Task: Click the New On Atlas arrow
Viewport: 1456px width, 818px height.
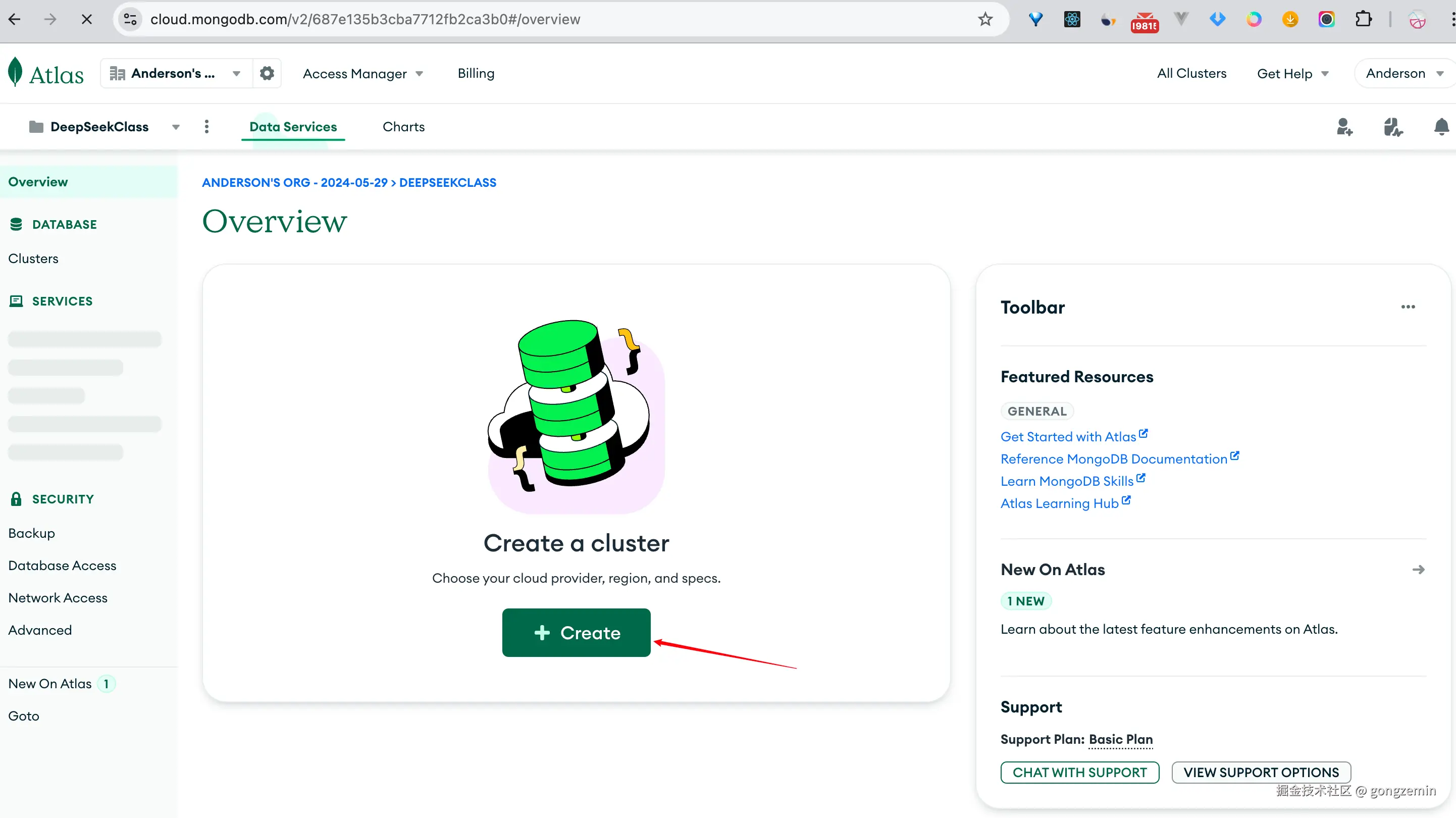Action: [x=1418, y=569]
